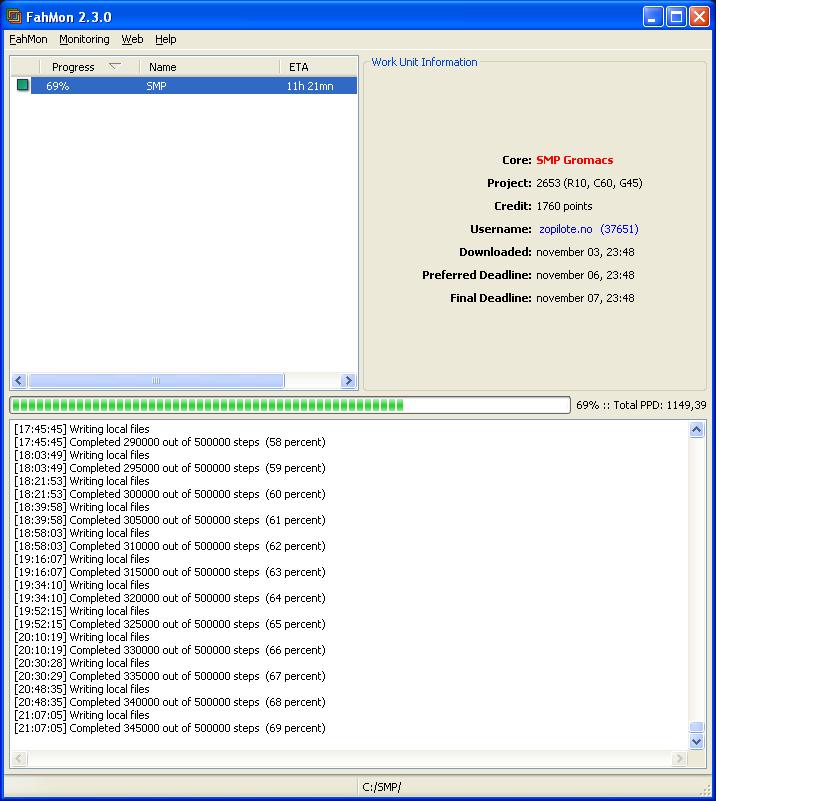Image resolution: width=840 pixels, height=801 pixels.
Task: Click log line Completed 320000 (64 percent)
Action: [x=170, y=598]
